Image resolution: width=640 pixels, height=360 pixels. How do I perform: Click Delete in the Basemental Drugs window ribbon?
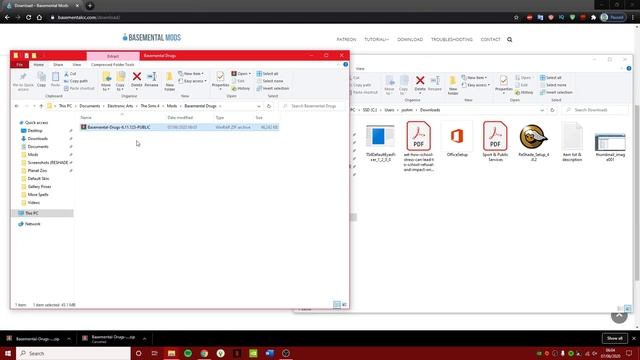137,79
